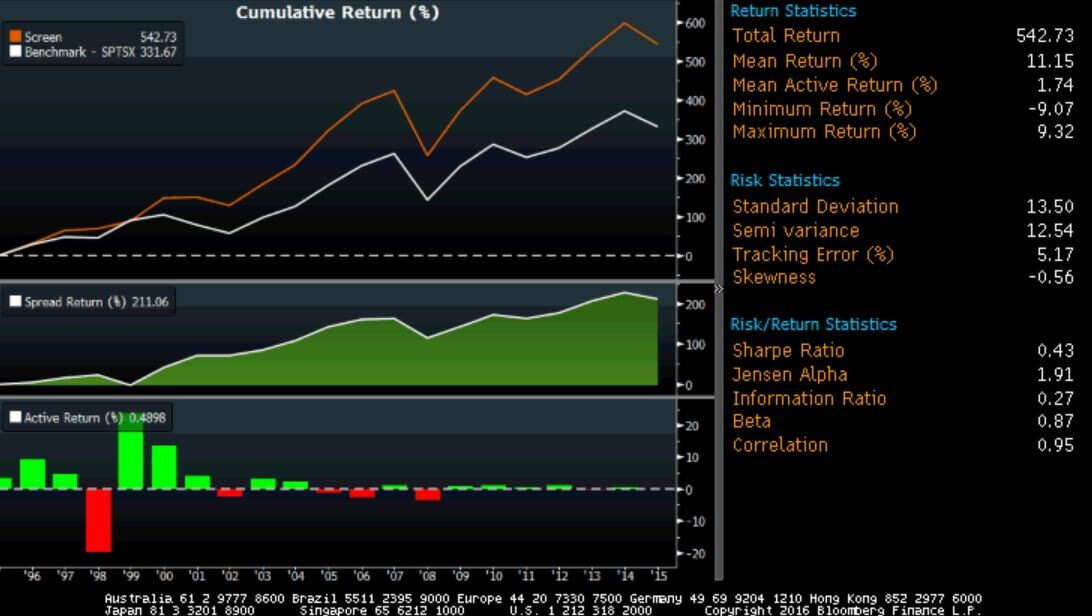Viewport: 1092px width, 616px height.
Task: Click the Semi variance value 12.54
Action: [x=1050, y=230]
